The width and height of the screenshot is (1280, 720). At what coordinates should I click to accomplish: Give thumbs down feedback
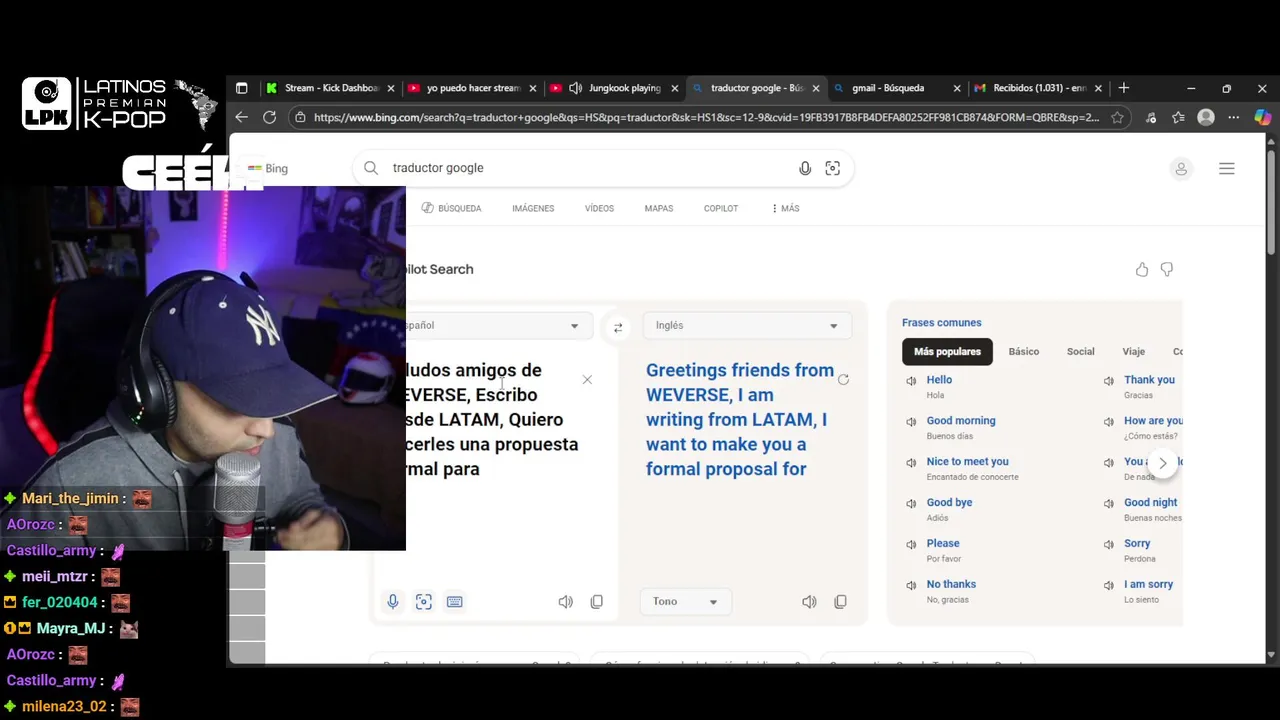click(x=1167, y=269)
